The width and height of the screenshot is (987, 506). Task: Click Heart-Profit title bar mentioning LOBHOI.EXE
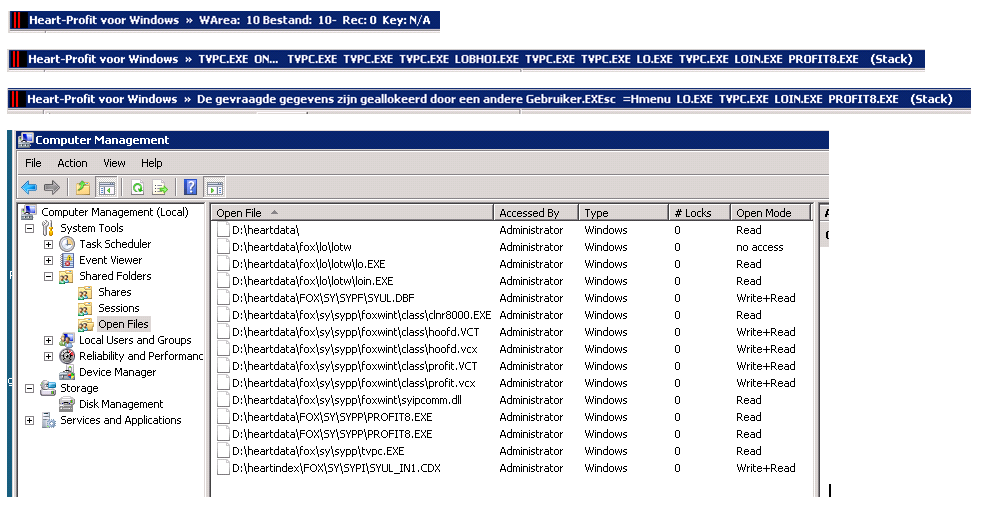pyautogui.click(x=466, y=59)
